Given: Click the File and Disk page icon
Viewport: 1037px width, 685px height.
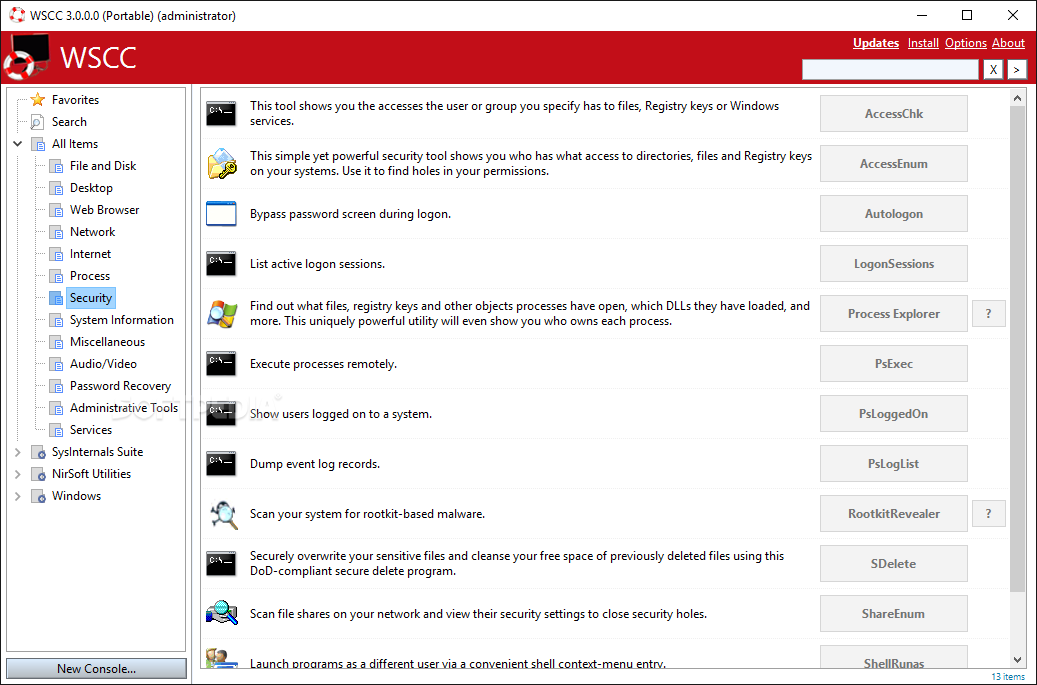Looking at the screenshot, I should [57, 166].
